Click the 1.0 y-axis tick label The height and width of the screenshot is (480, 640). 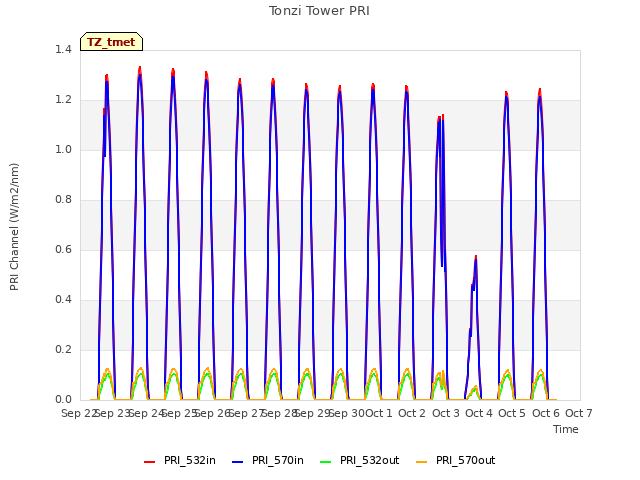[63, 150]
